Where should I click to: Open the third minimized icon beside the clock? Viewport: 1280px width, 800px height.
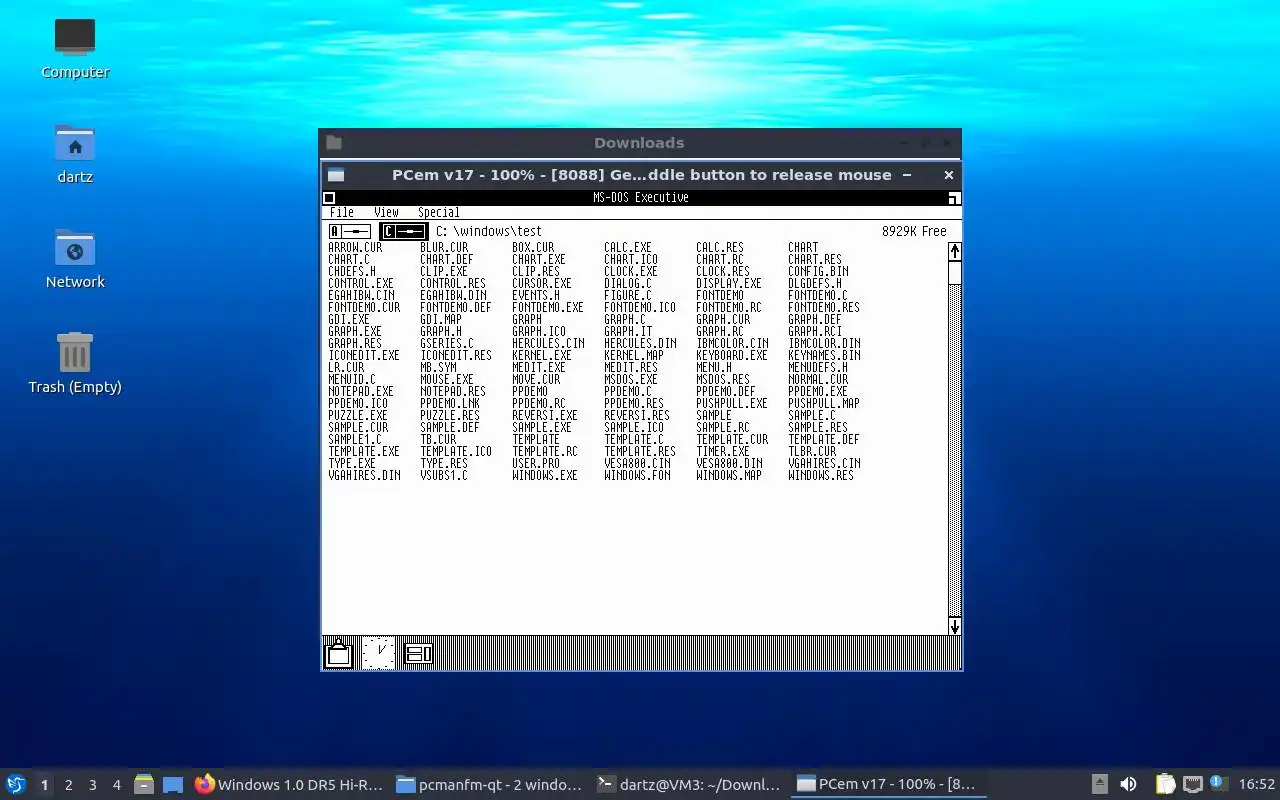point(418,654)
